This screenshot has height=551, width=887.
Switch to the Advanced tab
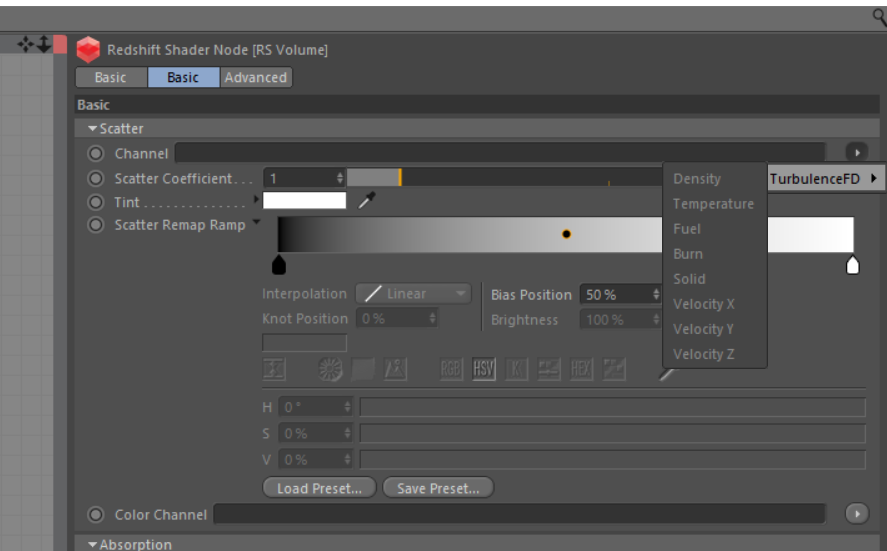pos(256,78)
